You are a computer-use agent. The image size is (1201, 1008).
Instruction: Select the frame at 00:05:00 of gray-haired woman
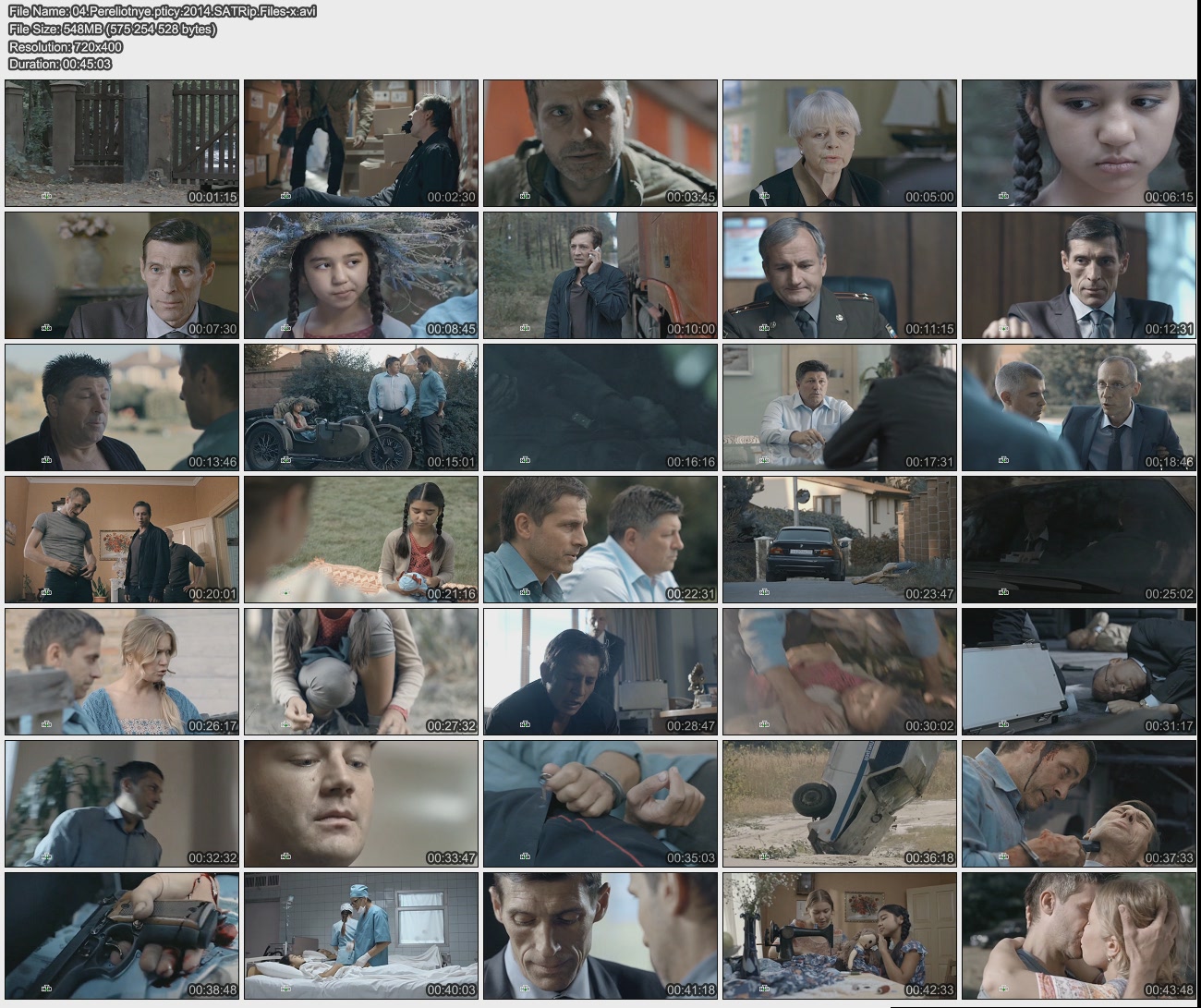(839, 143)
